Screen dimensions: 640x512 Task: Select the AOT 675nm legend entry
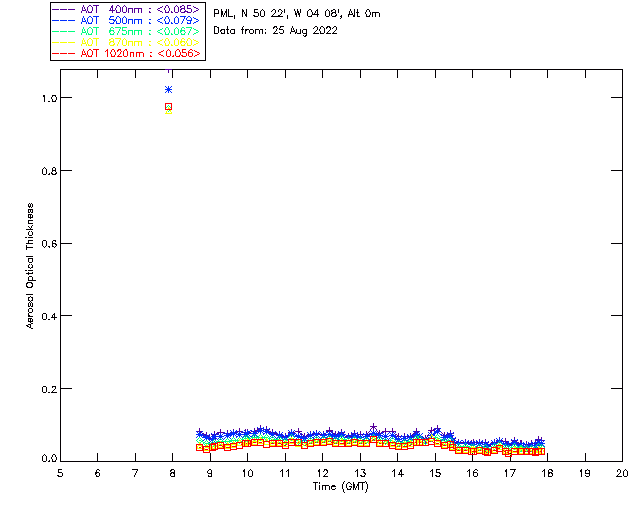126,31
